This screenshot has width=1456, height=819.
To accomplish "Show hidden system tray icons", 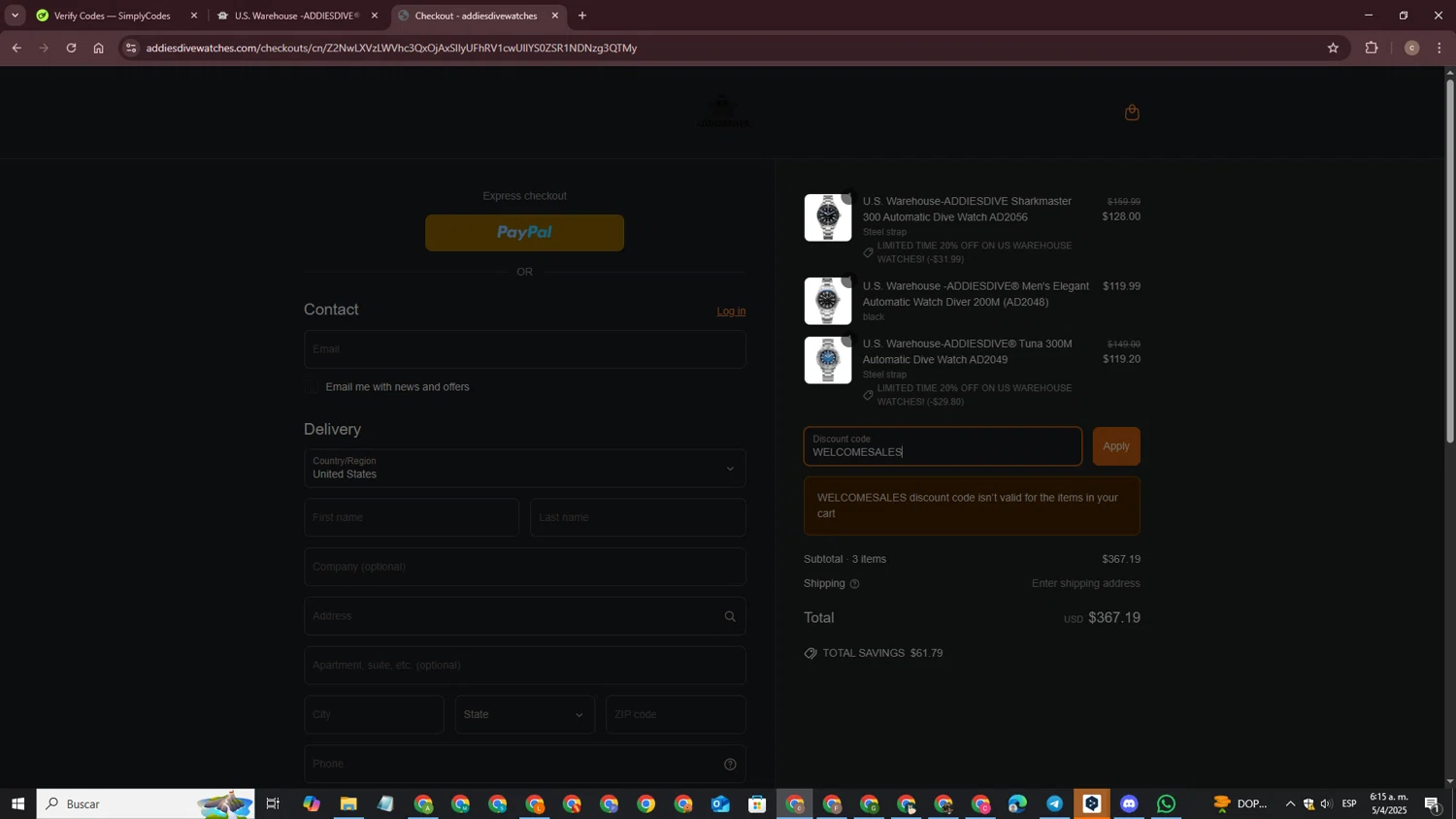I will pos(1290,804).
